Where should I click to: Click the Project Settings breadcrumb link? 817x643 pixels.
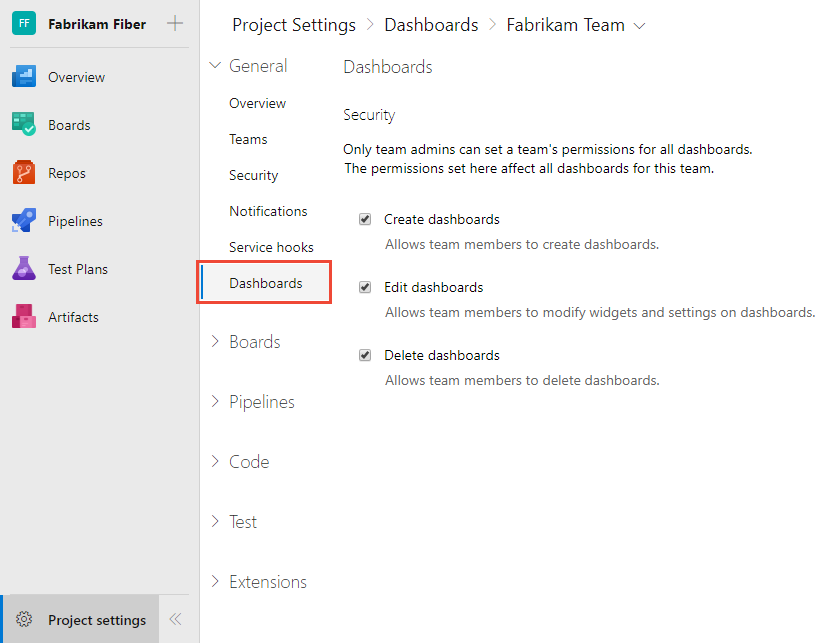tap(294, 25)
